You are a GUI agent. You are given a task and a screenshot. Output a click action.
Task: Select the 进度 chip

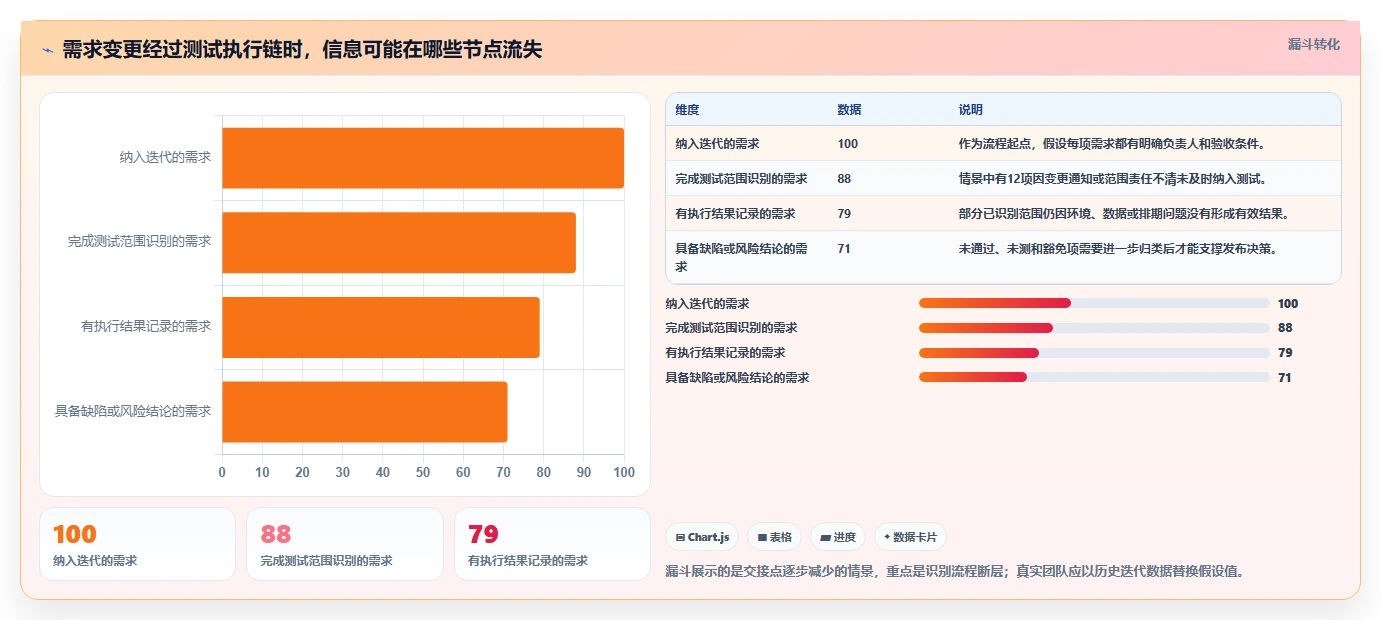pos(838,537)
